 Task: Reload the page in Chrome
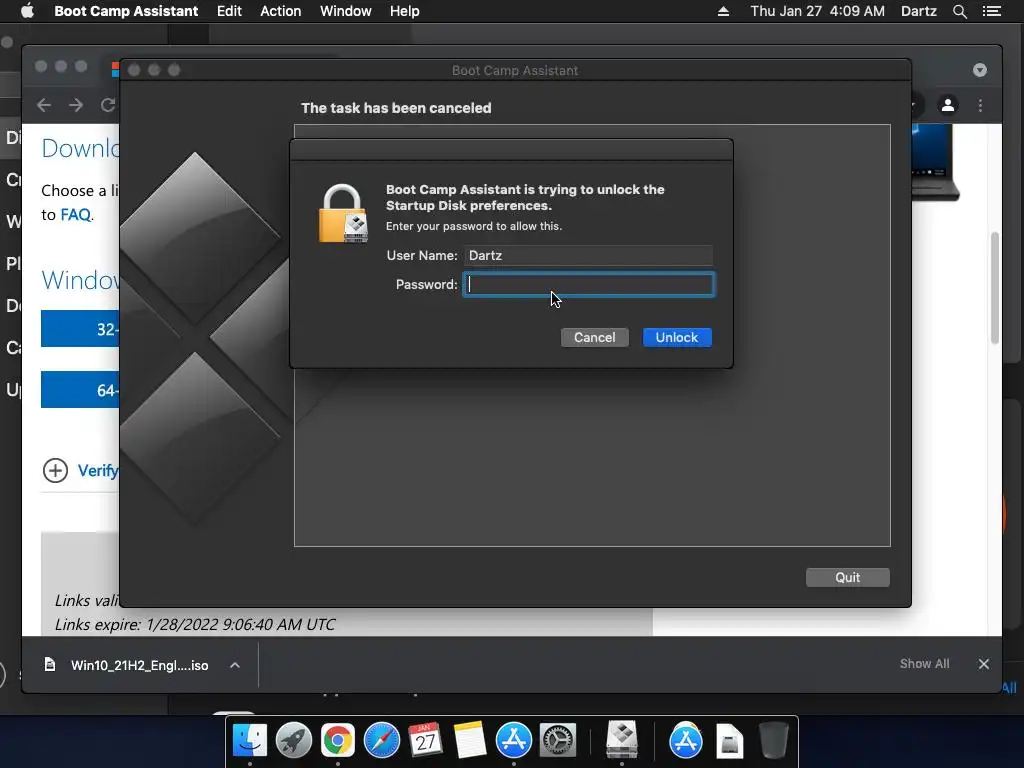click(108, 105)
